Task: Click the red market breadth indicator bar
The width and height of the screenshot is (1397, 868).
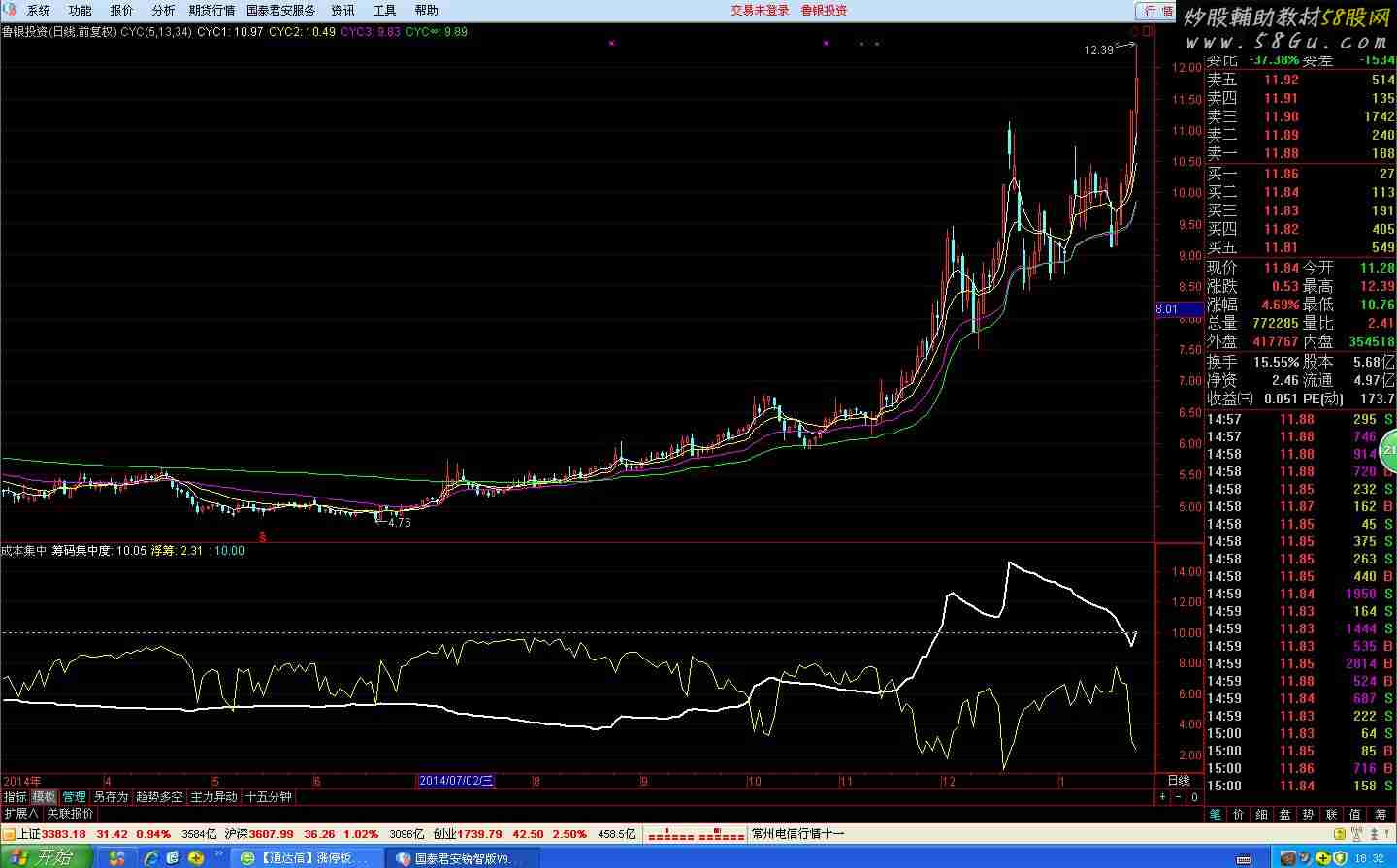Action: tap(696, 835)
